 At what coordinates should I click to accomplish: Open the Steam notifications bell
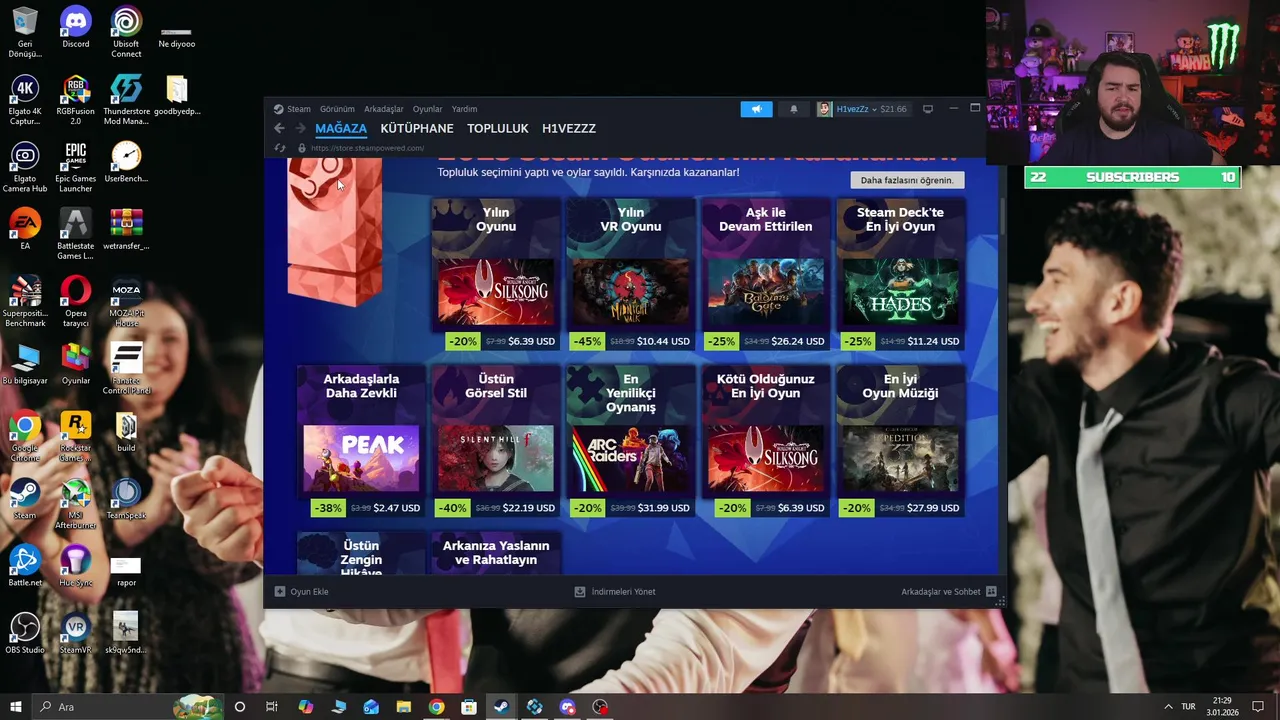click(x=794, y=109)
